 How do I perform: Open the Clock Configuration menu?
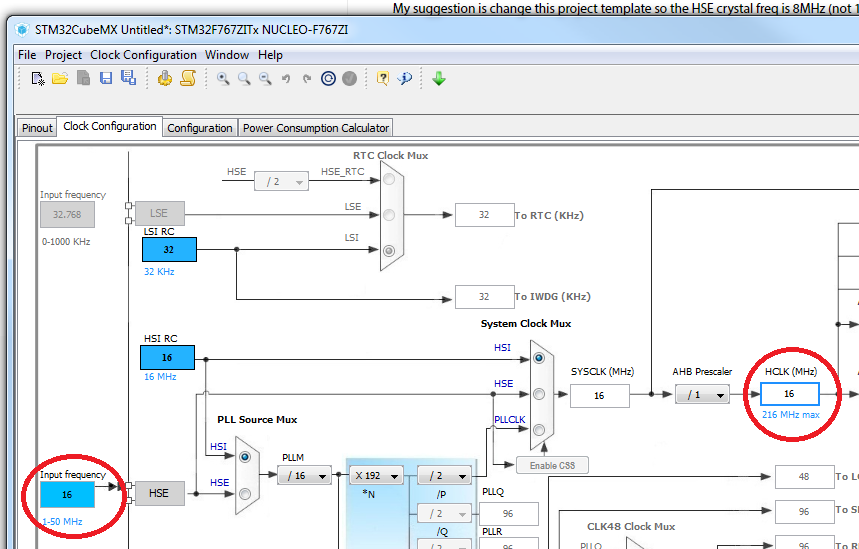coord(143,55)
